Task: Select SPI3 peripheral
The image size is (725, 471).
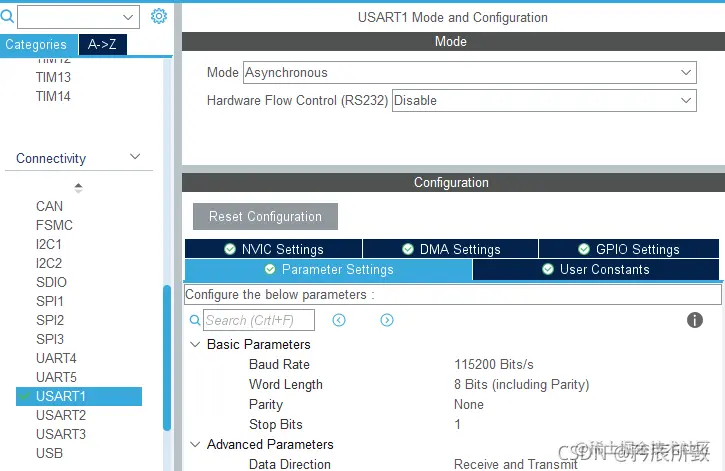Action: coord(49,339)
